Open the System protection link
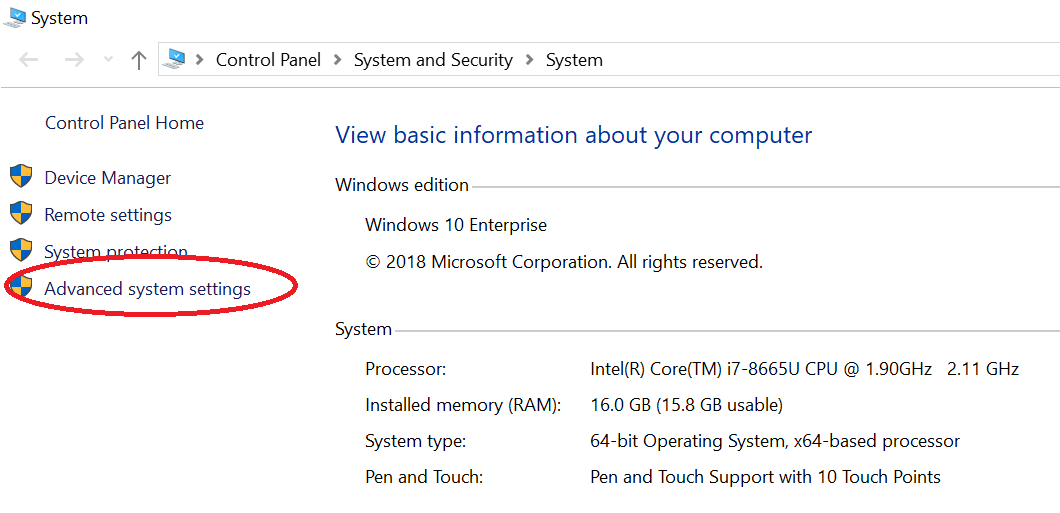1060x513 pixels. [116, 252]
